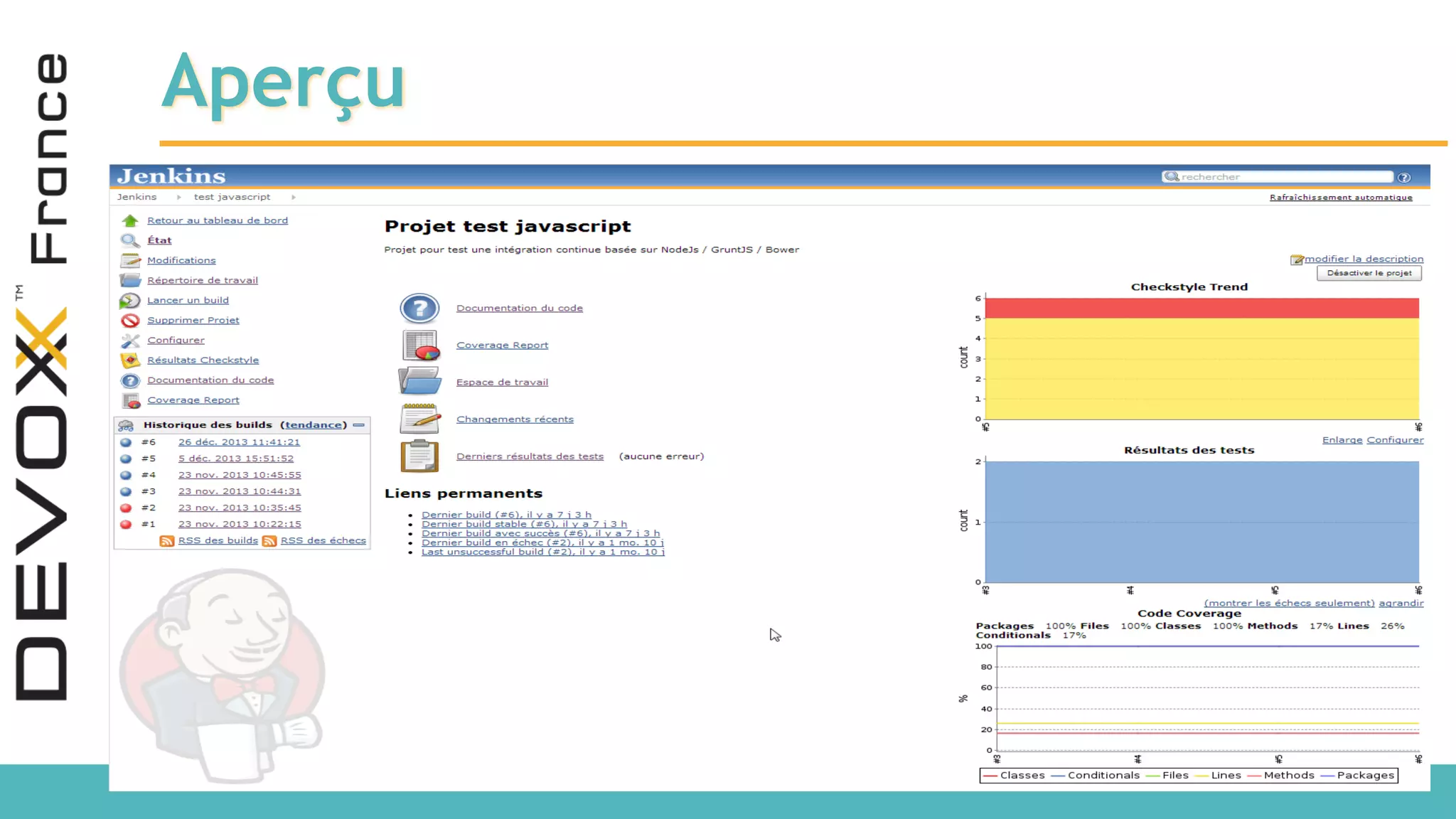
Task: Open Modifications in sidebar menu
Action: (181, 261)
